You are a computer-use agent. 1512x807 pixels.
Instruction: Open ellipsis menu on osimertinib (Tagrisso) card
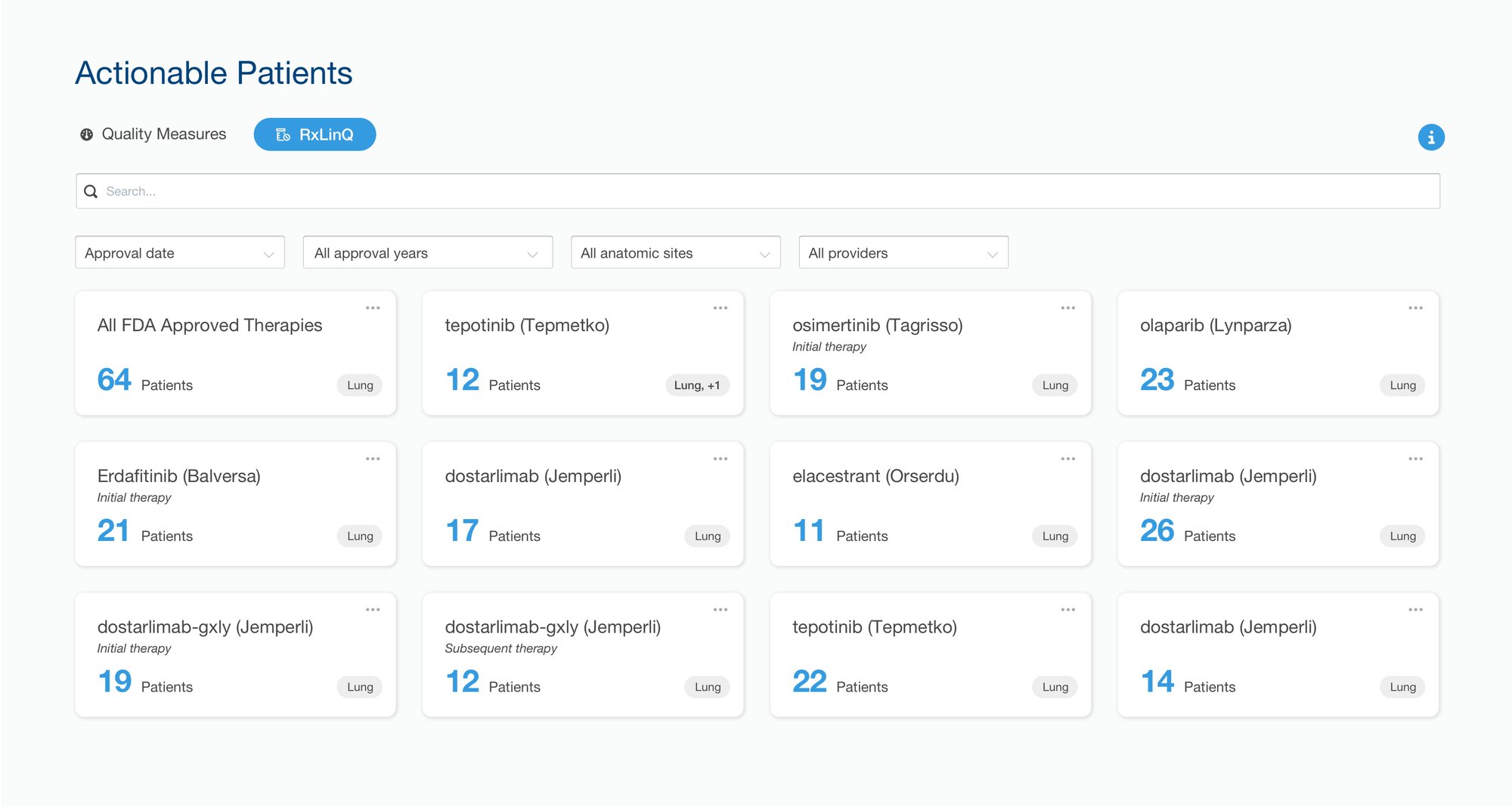pyautogui.click(x=1067, y=308)
